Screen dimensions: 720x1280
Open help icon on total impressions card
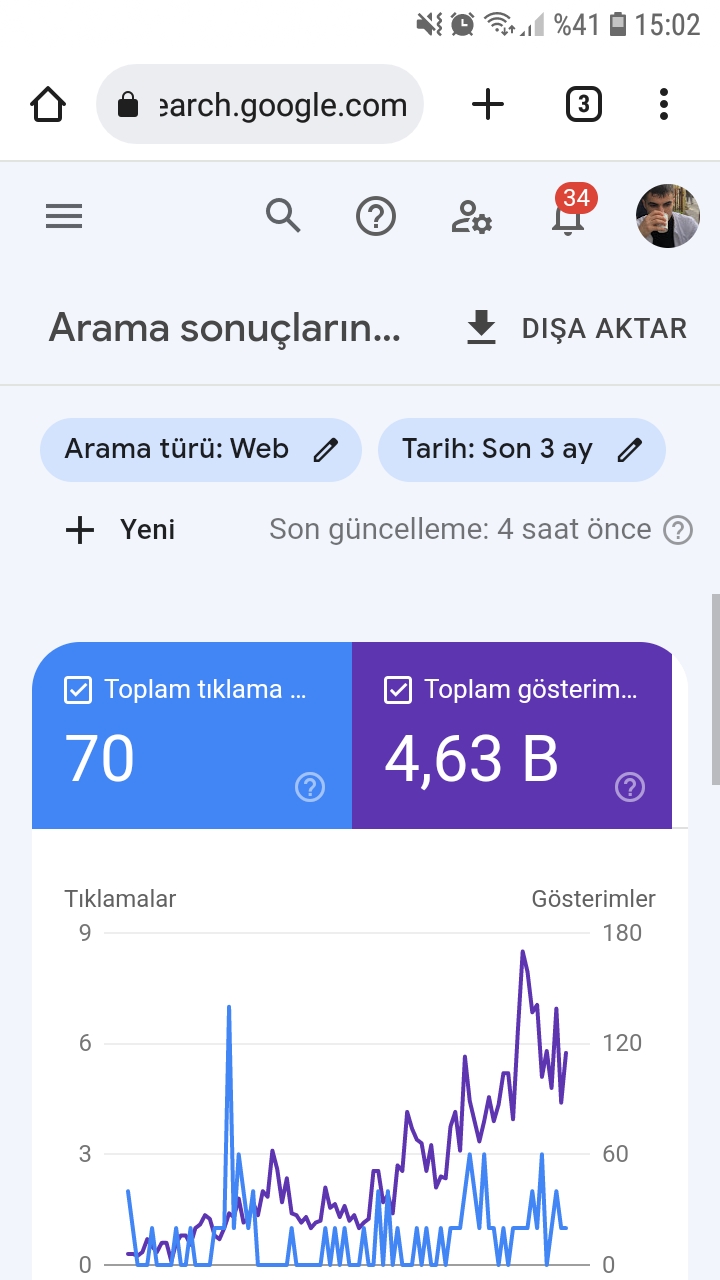pyautogui.click(x=630, y=787)
